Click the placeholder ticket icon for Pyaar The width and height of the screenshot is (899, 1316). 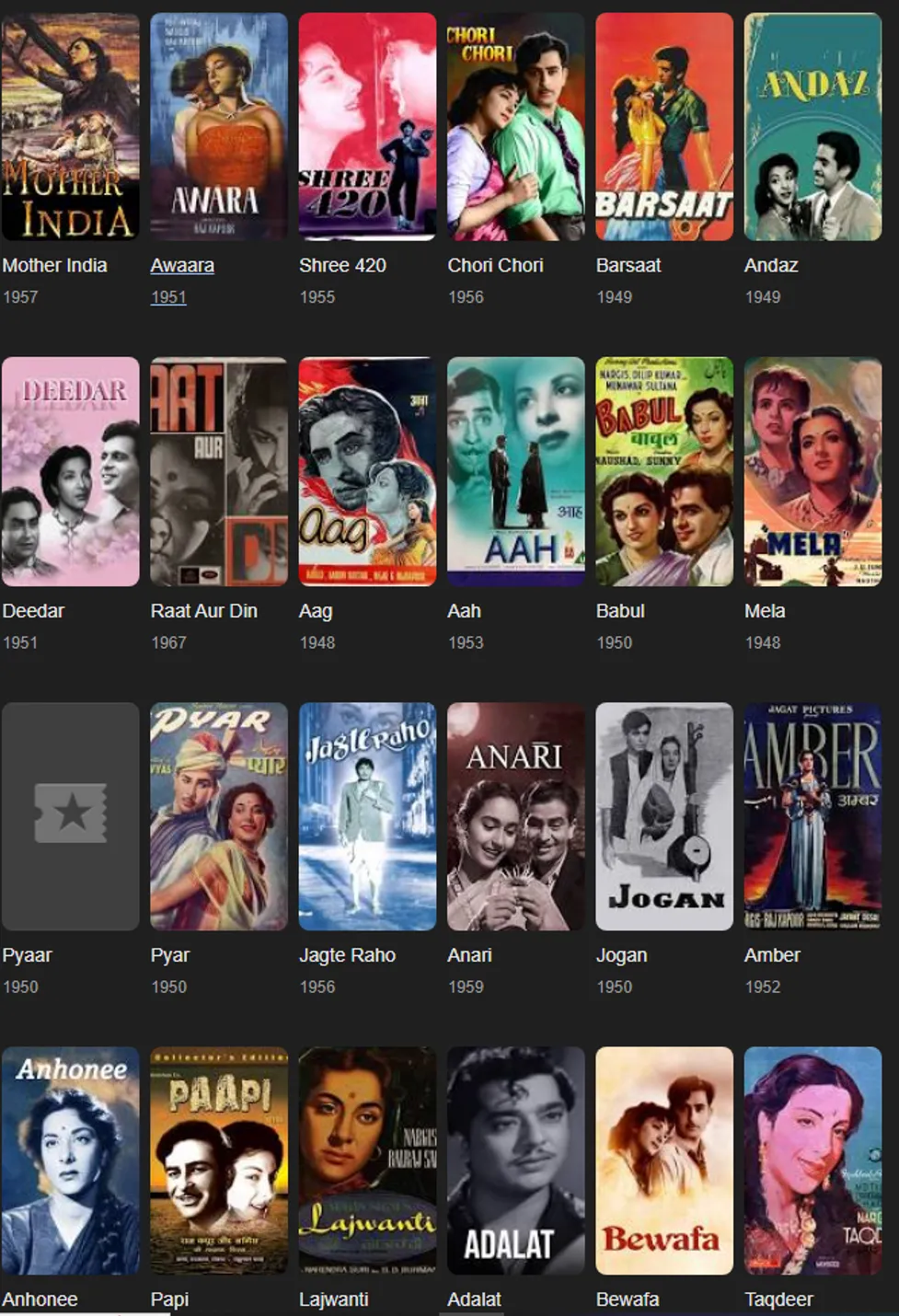(x=71, y=814)
